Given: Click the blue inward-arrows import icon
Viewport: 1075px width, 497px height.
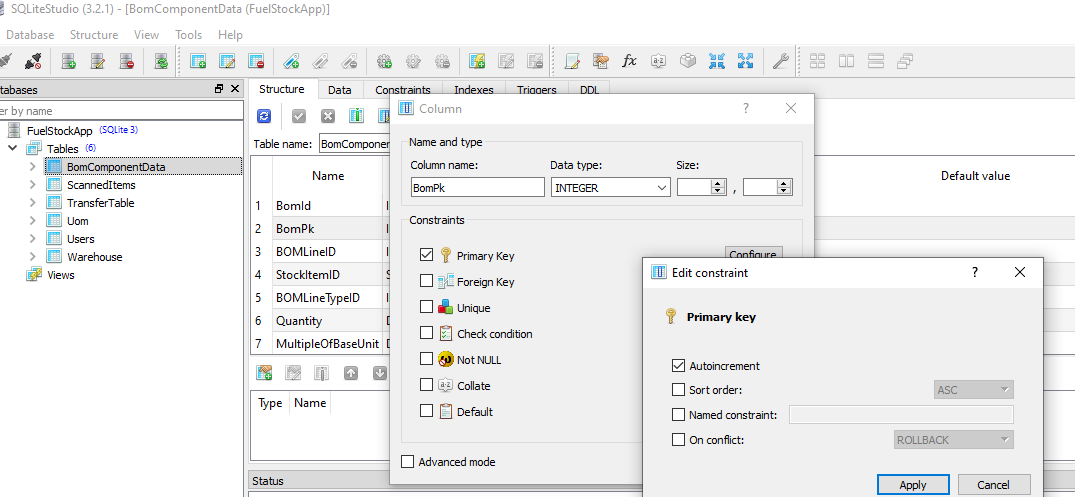Looking at the screenshot, I should (717, 62).
